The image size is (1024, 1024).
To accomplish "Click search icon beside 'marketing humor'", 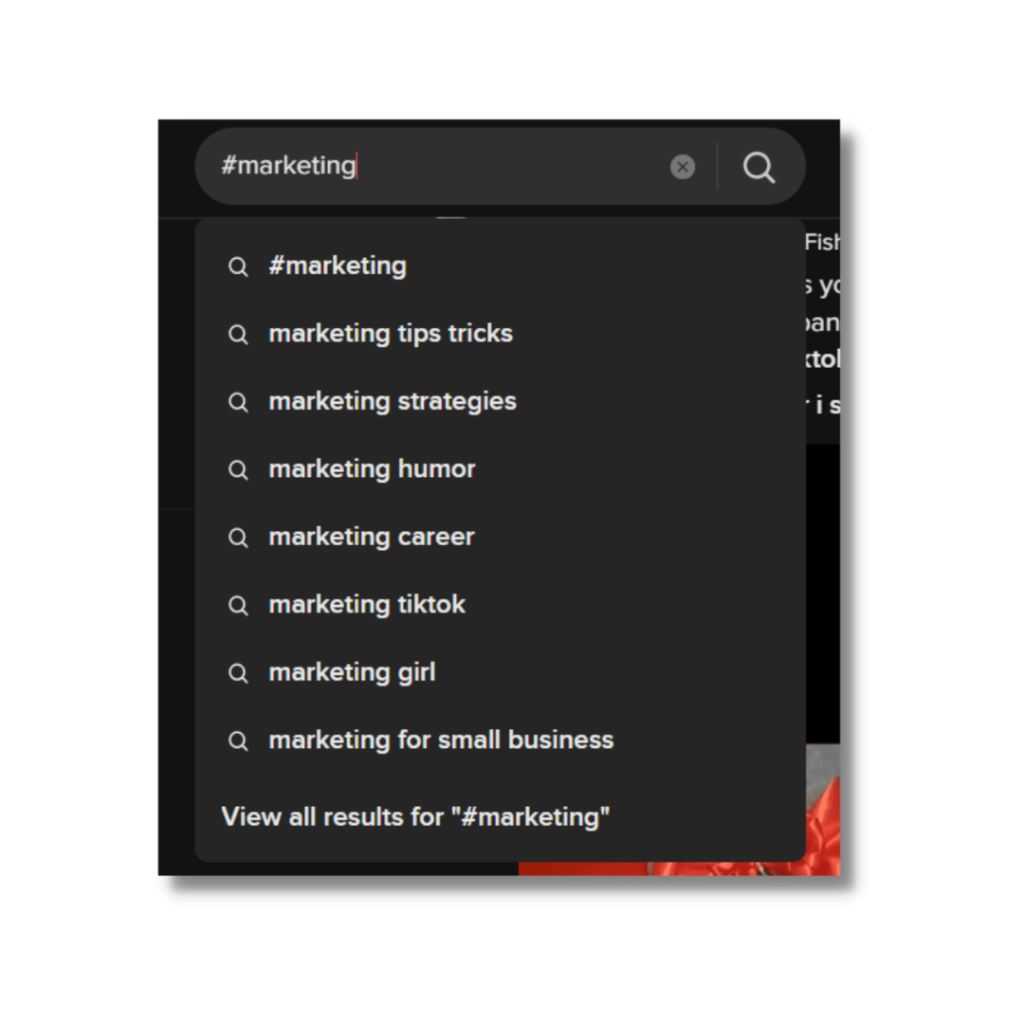I will pos(238,470).
